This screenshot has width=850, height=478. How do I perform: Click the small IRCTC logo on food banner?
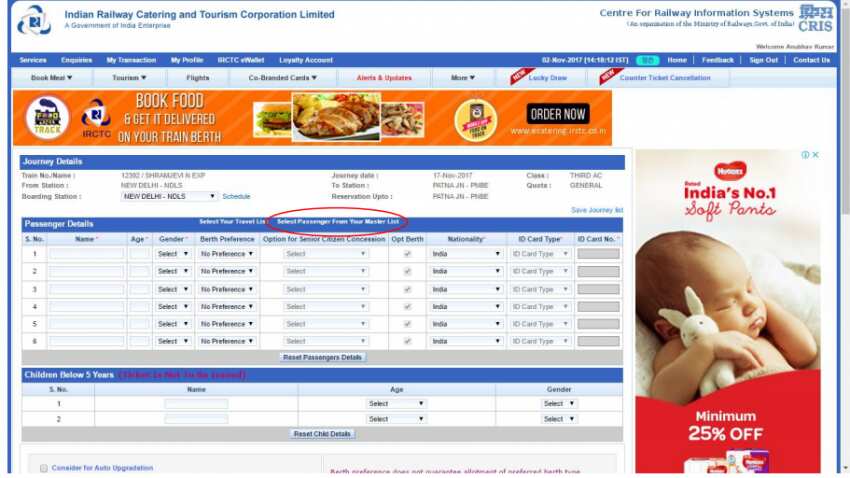96,118
